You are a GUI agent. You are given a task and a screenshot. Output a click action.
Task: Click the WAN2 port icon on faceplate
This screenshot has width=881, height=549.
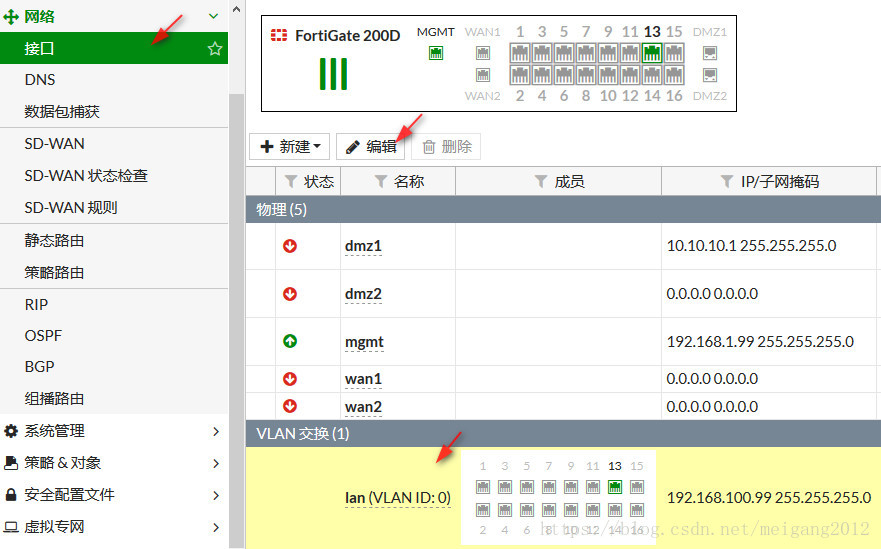483,75
